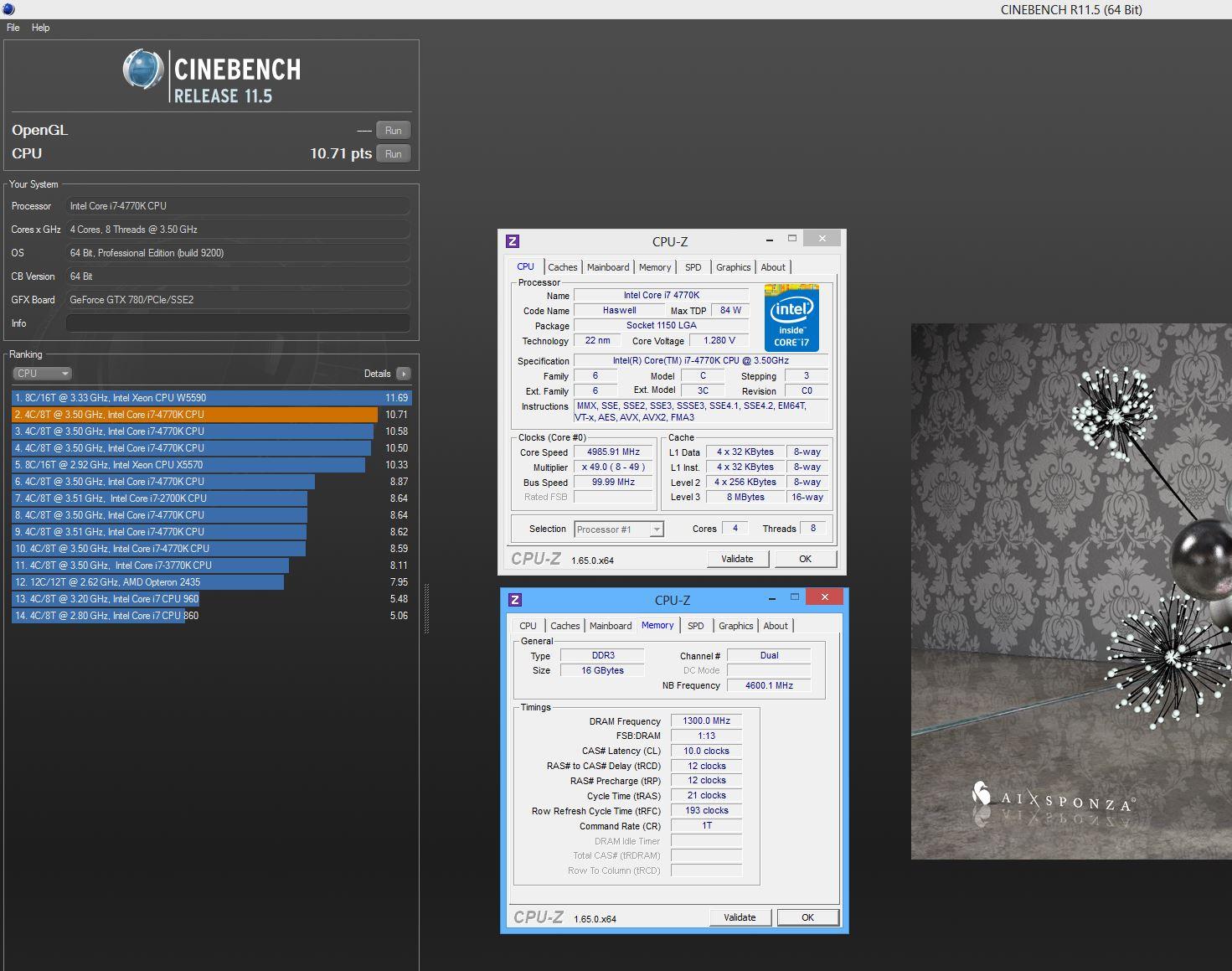Select ranking row scoring 10.58
This screenshot has height=971, width=1232.
click(x=211, y=431)
